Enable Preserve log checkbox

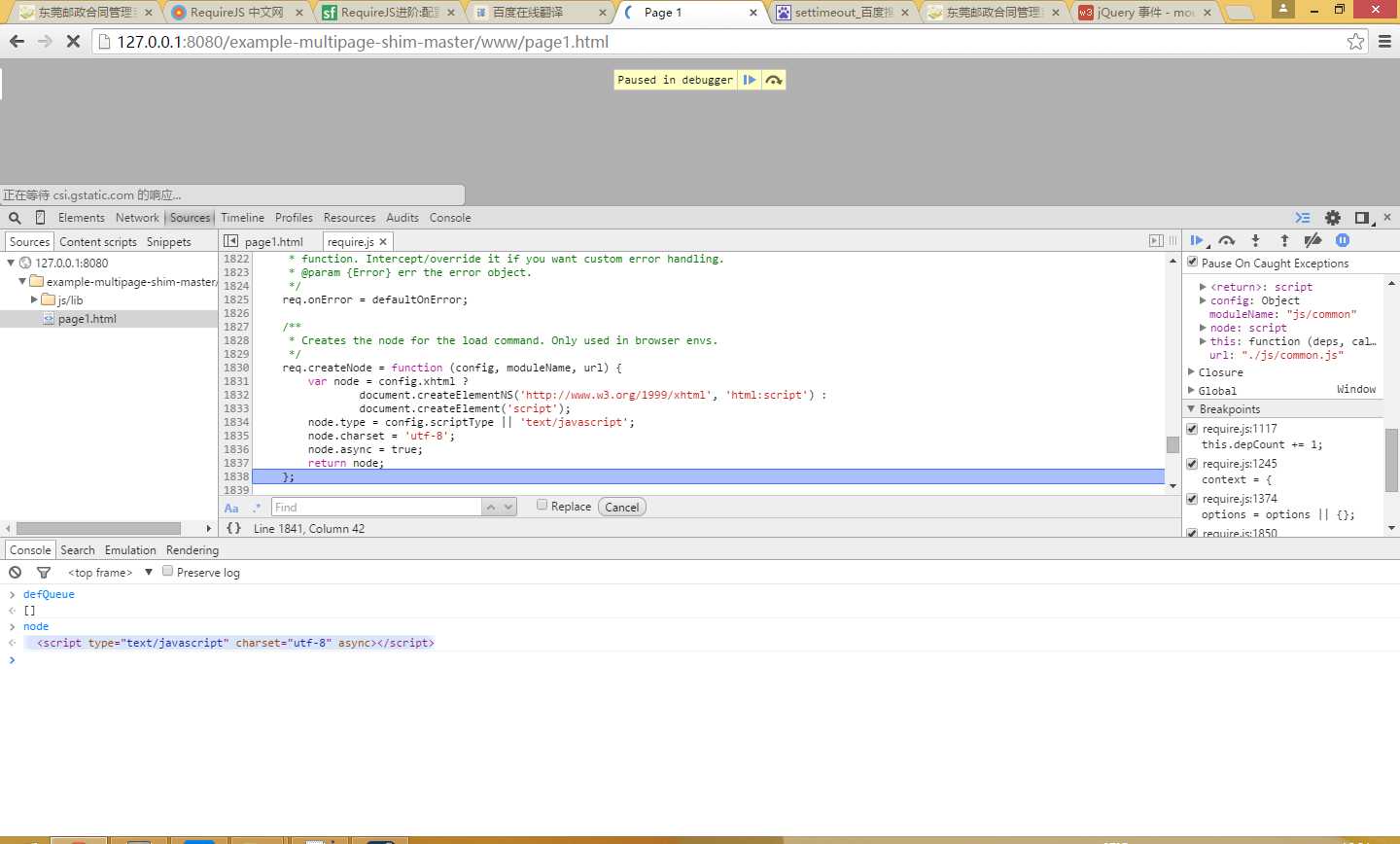167,571
